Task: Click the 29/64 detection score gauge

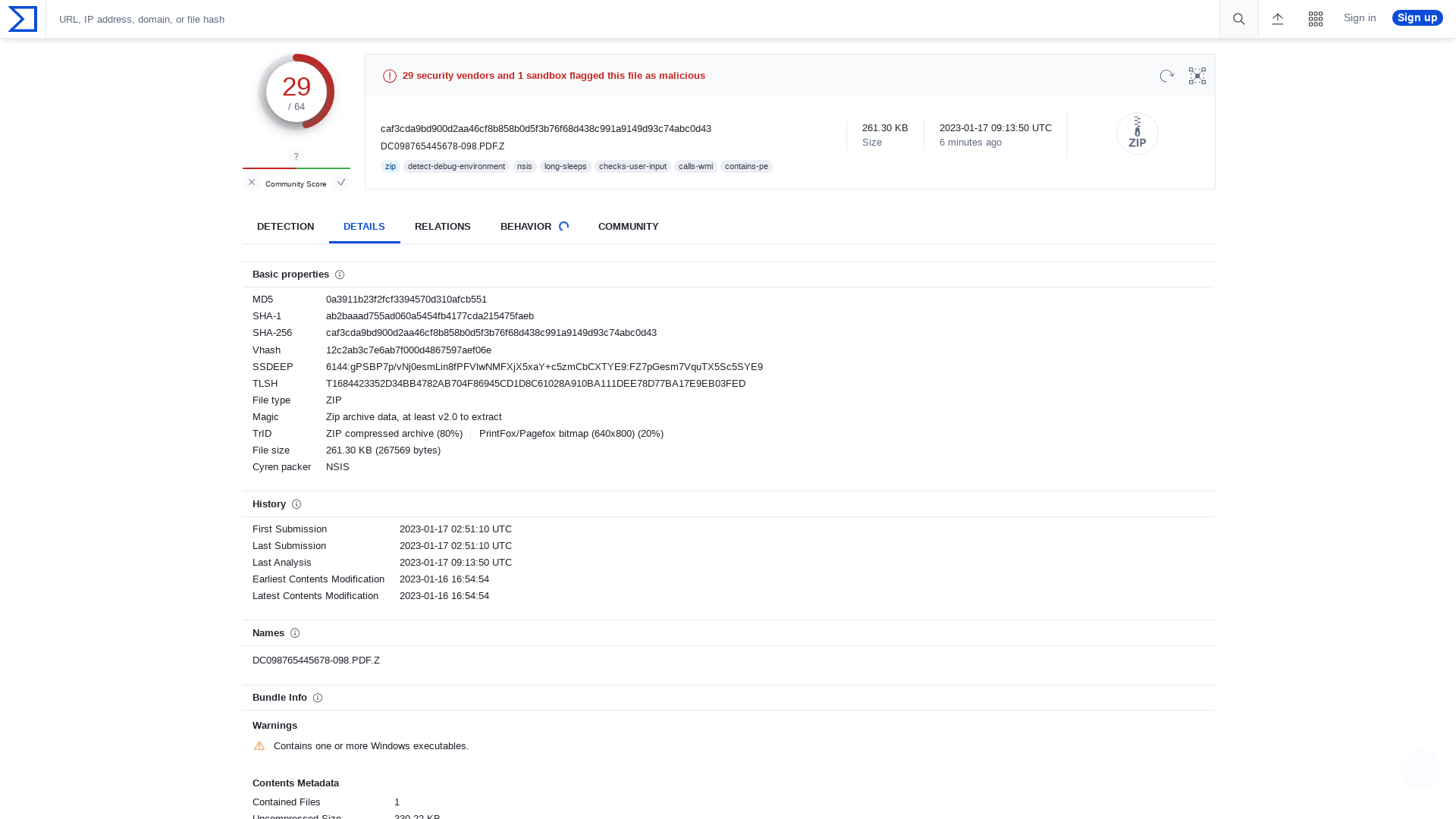Action: [297, 92]
